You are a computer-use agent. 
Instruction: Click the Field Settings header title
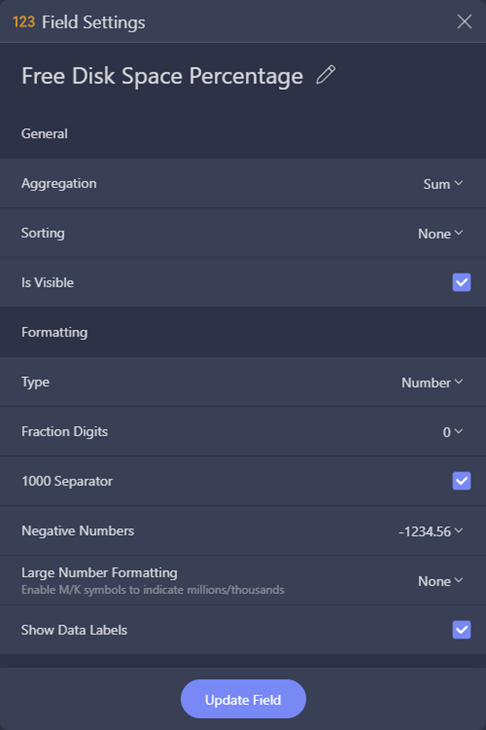94,22
